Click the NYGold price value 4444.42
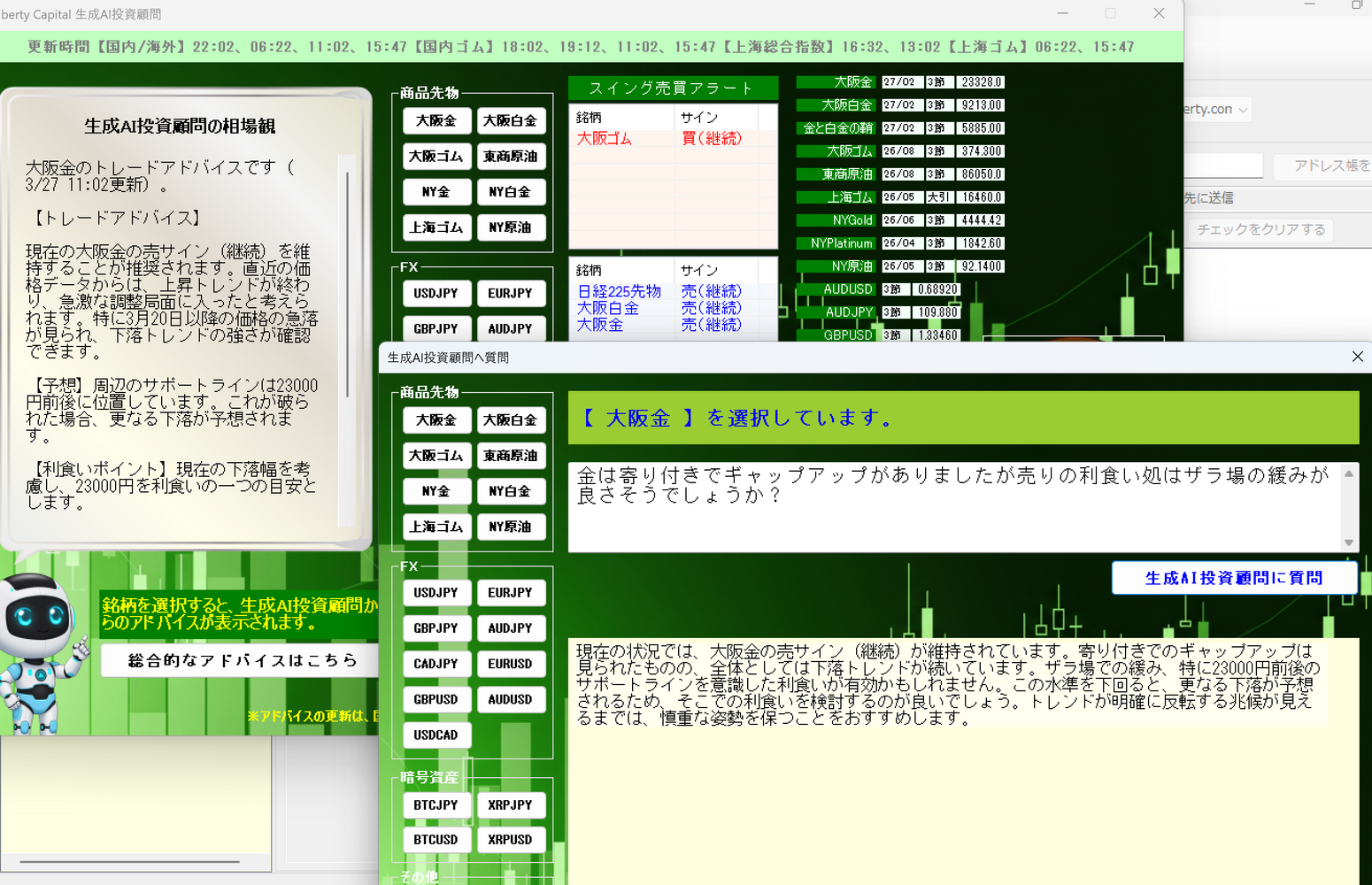 coord(981,220)
